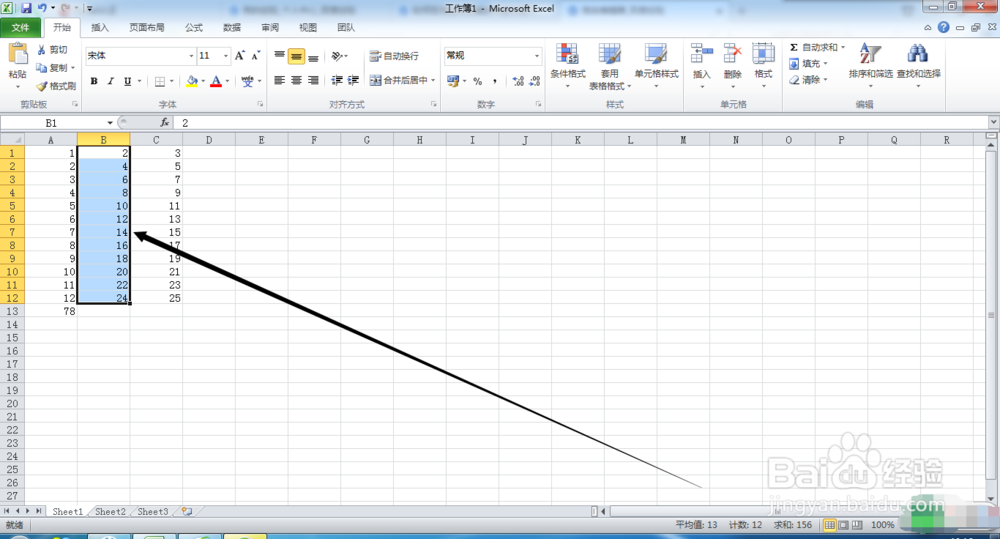Select column D header
This screenshot has width=1000, height=539.
point(209,140)
